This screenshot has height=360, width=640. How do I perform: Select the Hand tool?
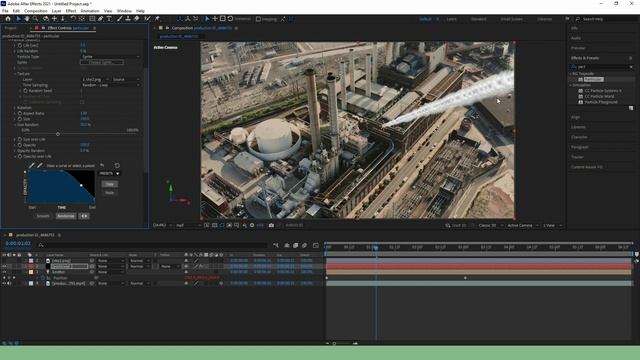coord(27,19)
